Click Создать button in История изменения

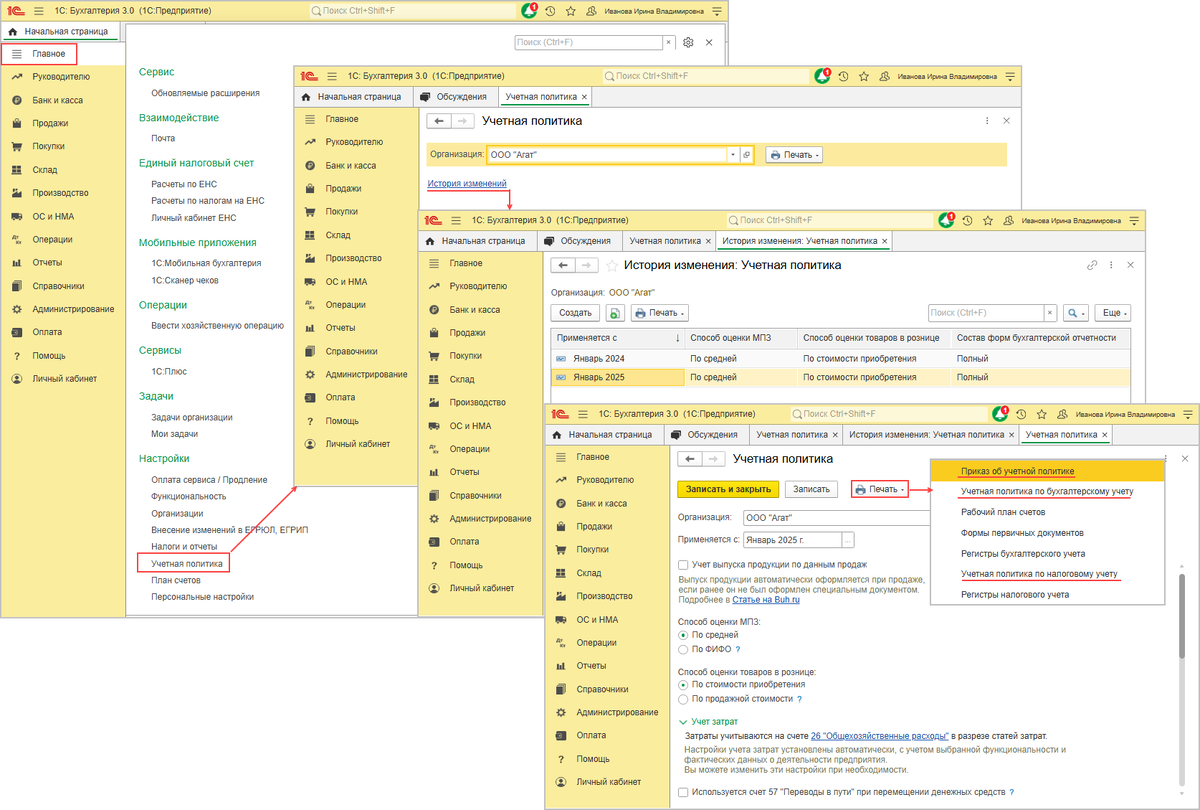[575, 313]
